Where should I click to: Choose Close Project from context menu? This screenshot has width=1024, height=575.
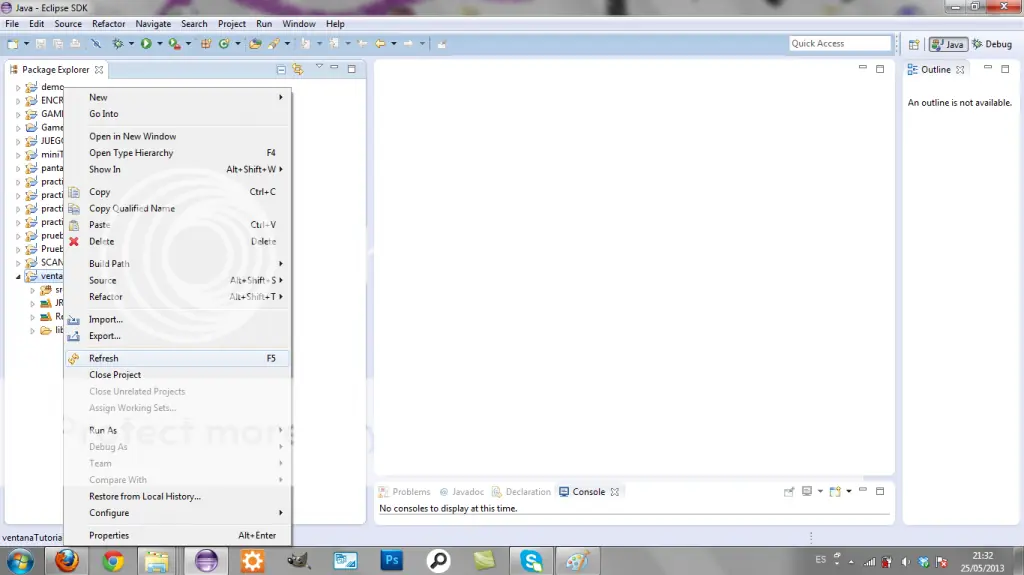tap(177, 375)
